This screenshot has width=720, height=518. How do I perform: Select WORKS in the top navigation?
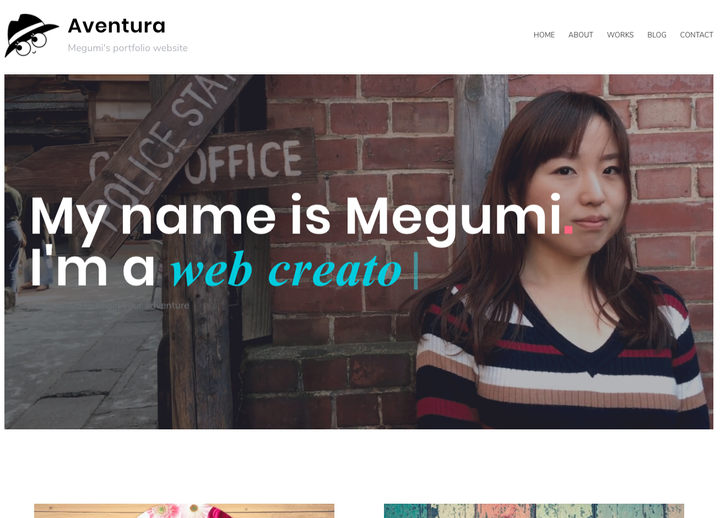[620, 35]
